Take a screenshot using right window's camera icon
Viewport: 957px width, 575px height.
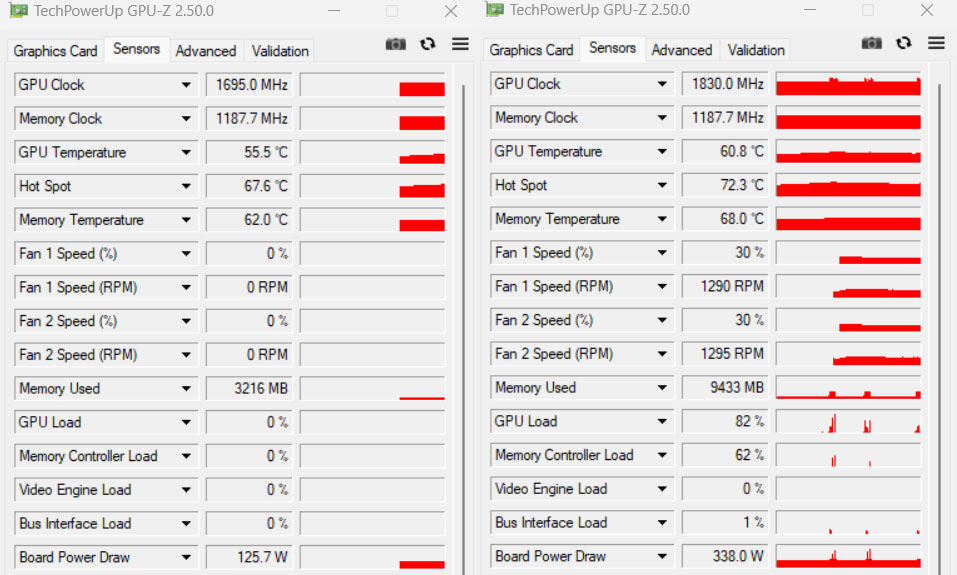coord(872,43)
